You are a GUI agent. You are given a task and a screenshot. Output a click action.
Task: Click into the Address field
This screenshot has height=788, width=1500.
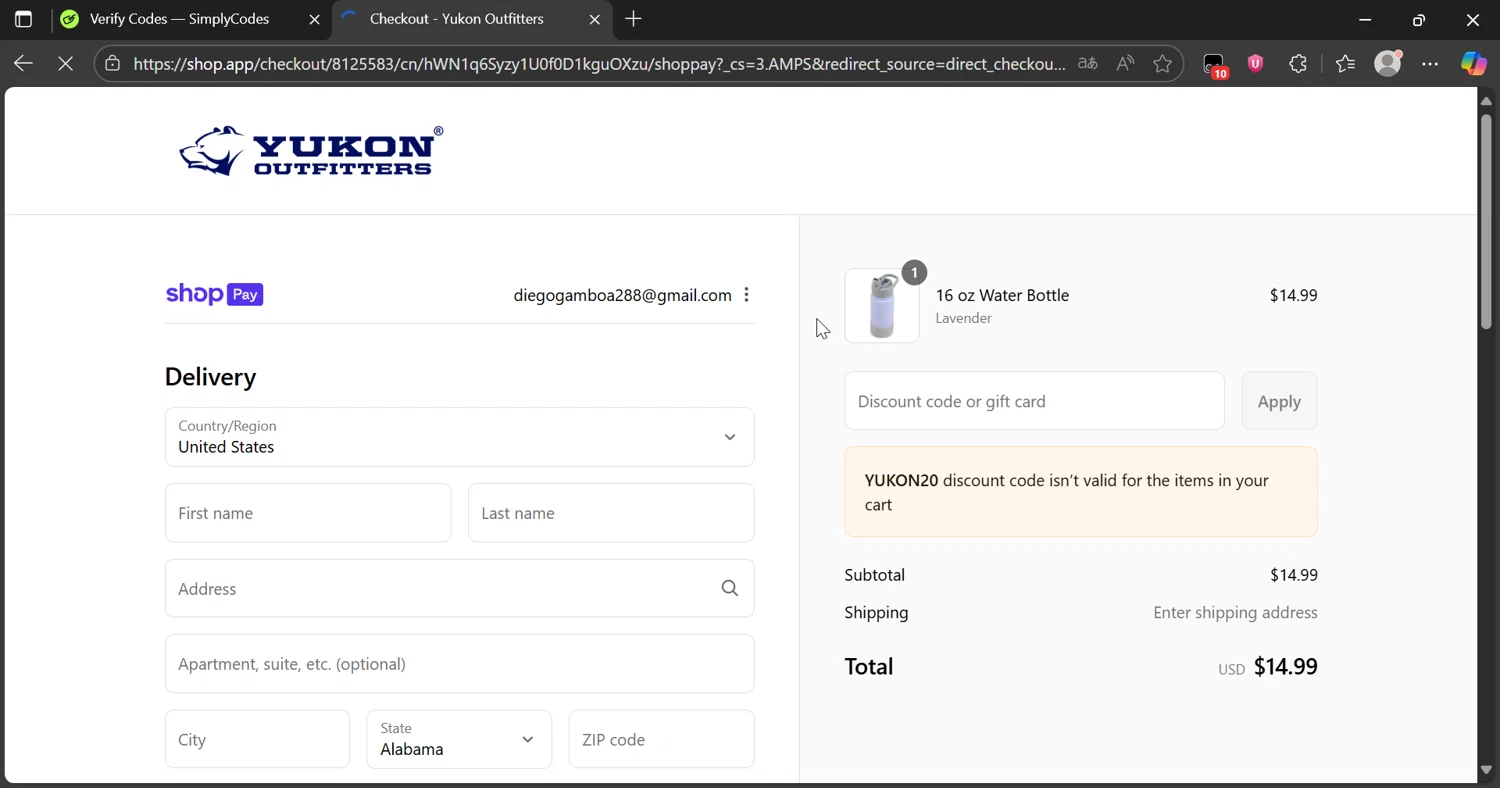459,588
